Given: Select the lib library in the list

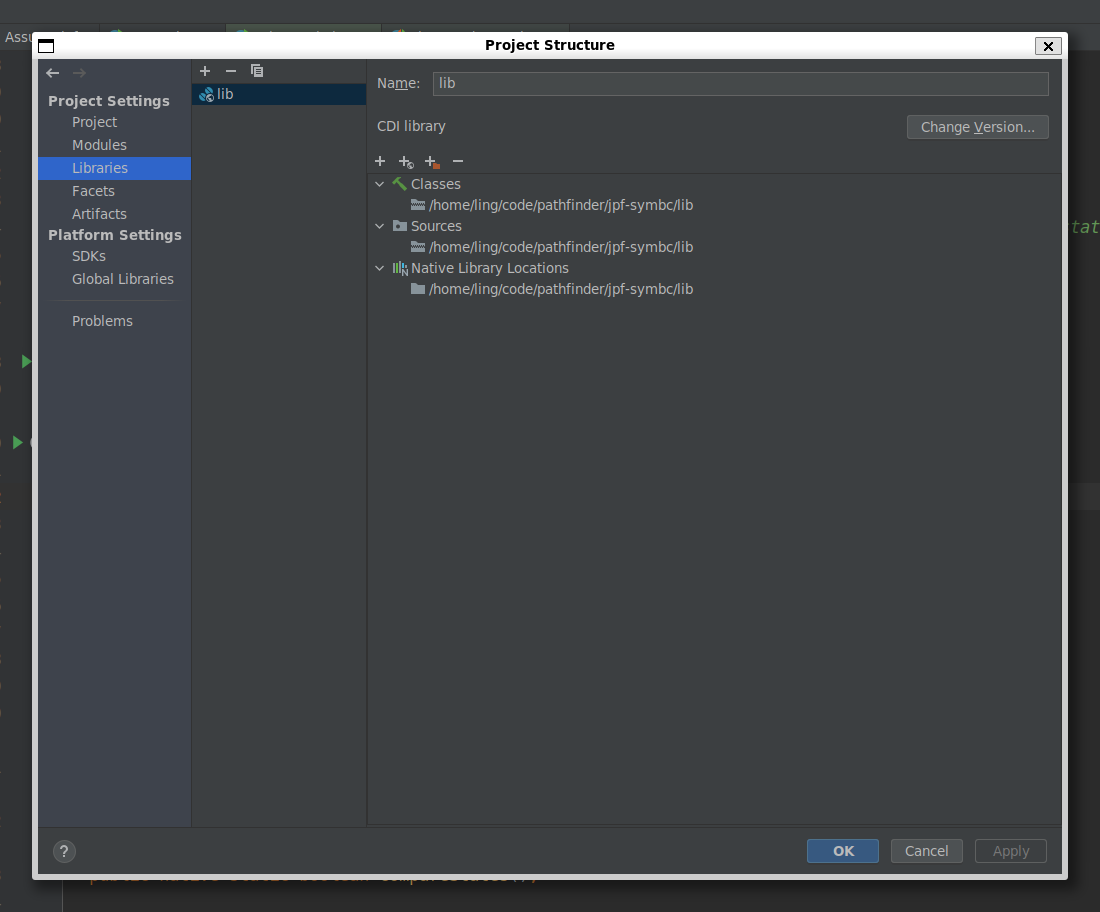Looking at the screenshot, I should 225,94.
